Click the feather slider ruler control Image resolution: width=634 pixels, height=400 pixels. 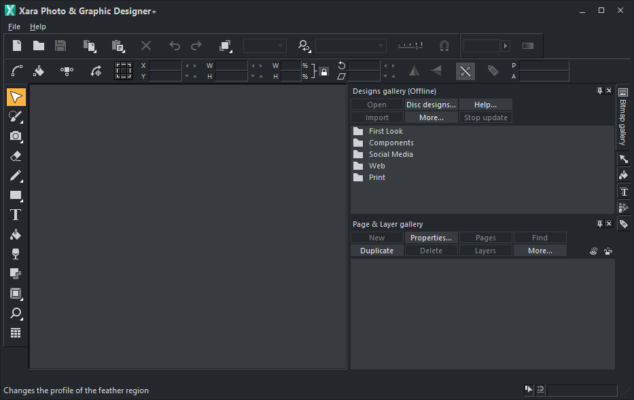410,46
